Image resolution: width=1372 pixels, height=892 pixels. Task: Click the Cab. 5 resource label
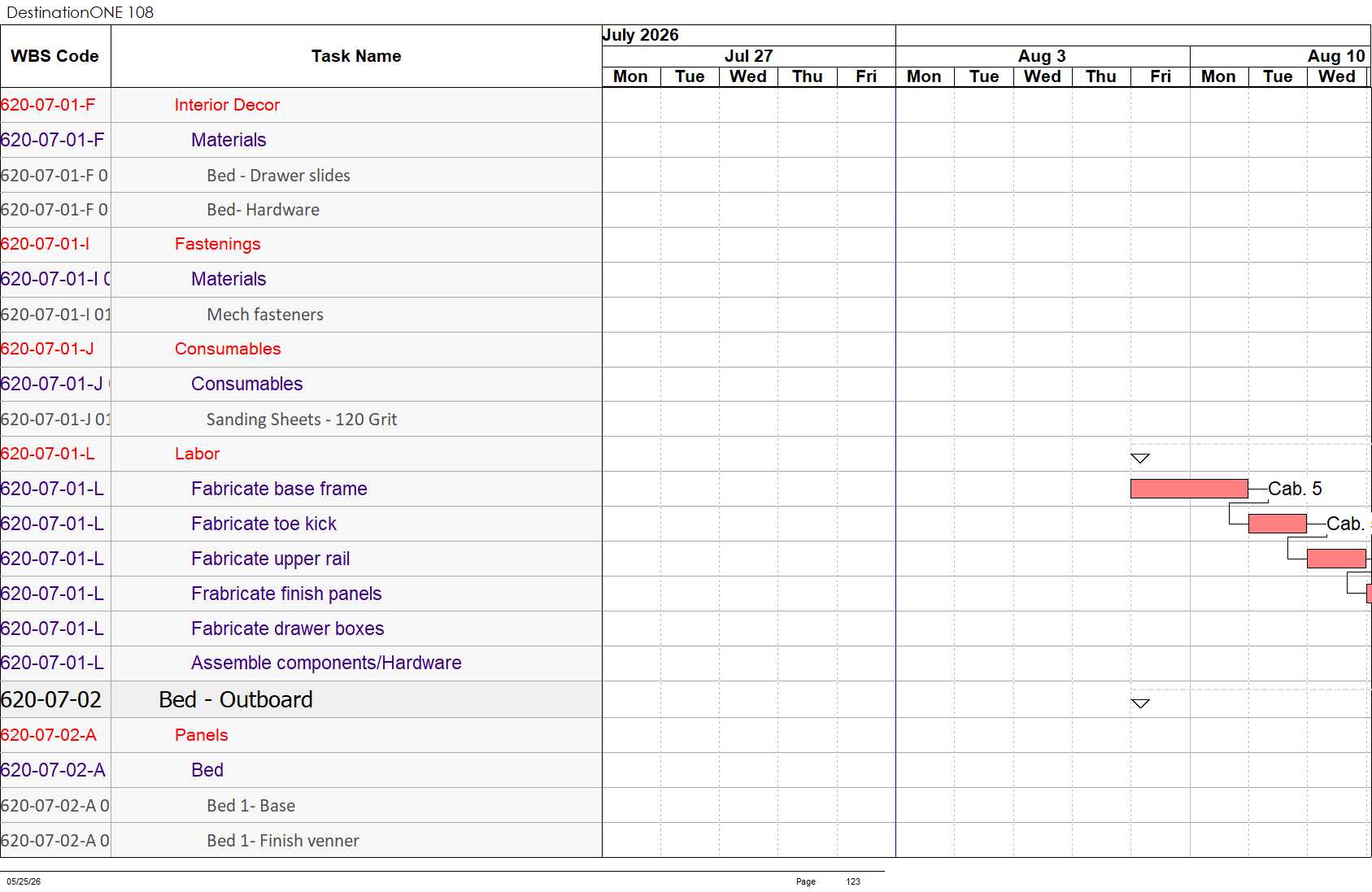click(x=1295, y=489)
